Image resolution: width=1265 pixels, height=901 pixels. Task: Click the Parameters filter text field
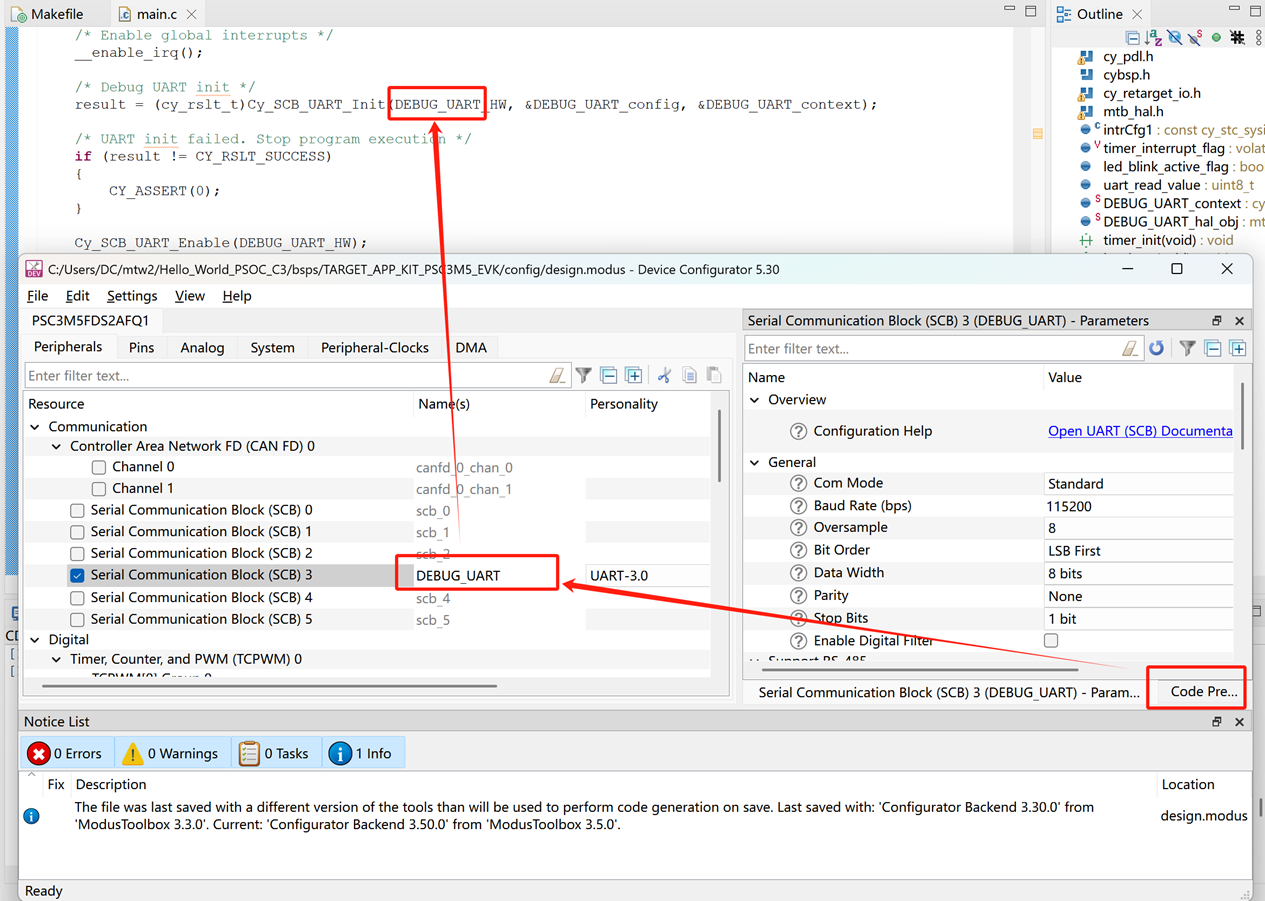(930, 348)
